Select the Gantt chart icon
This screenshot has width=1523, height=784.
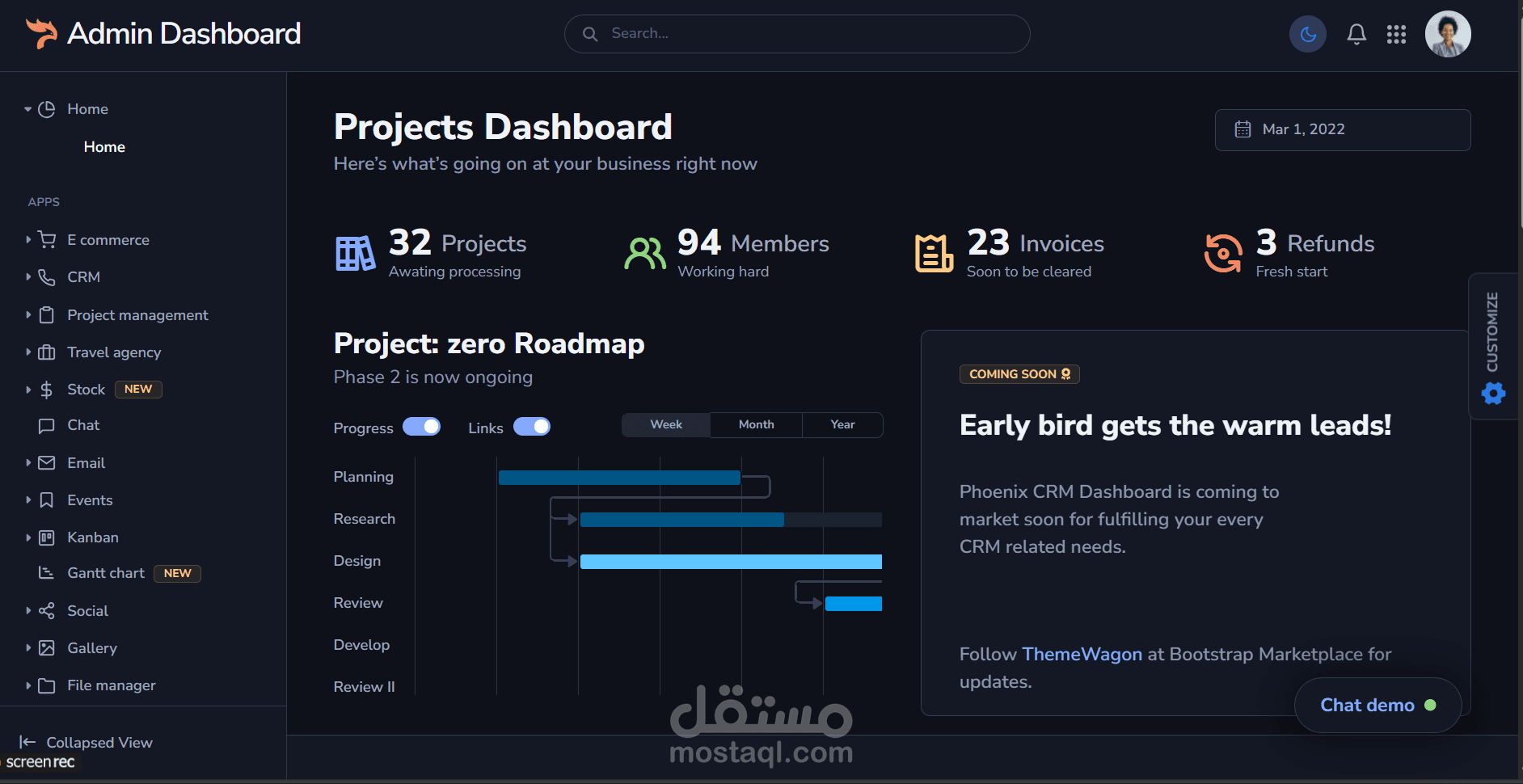pyautogui.click(x=46, y=573)
